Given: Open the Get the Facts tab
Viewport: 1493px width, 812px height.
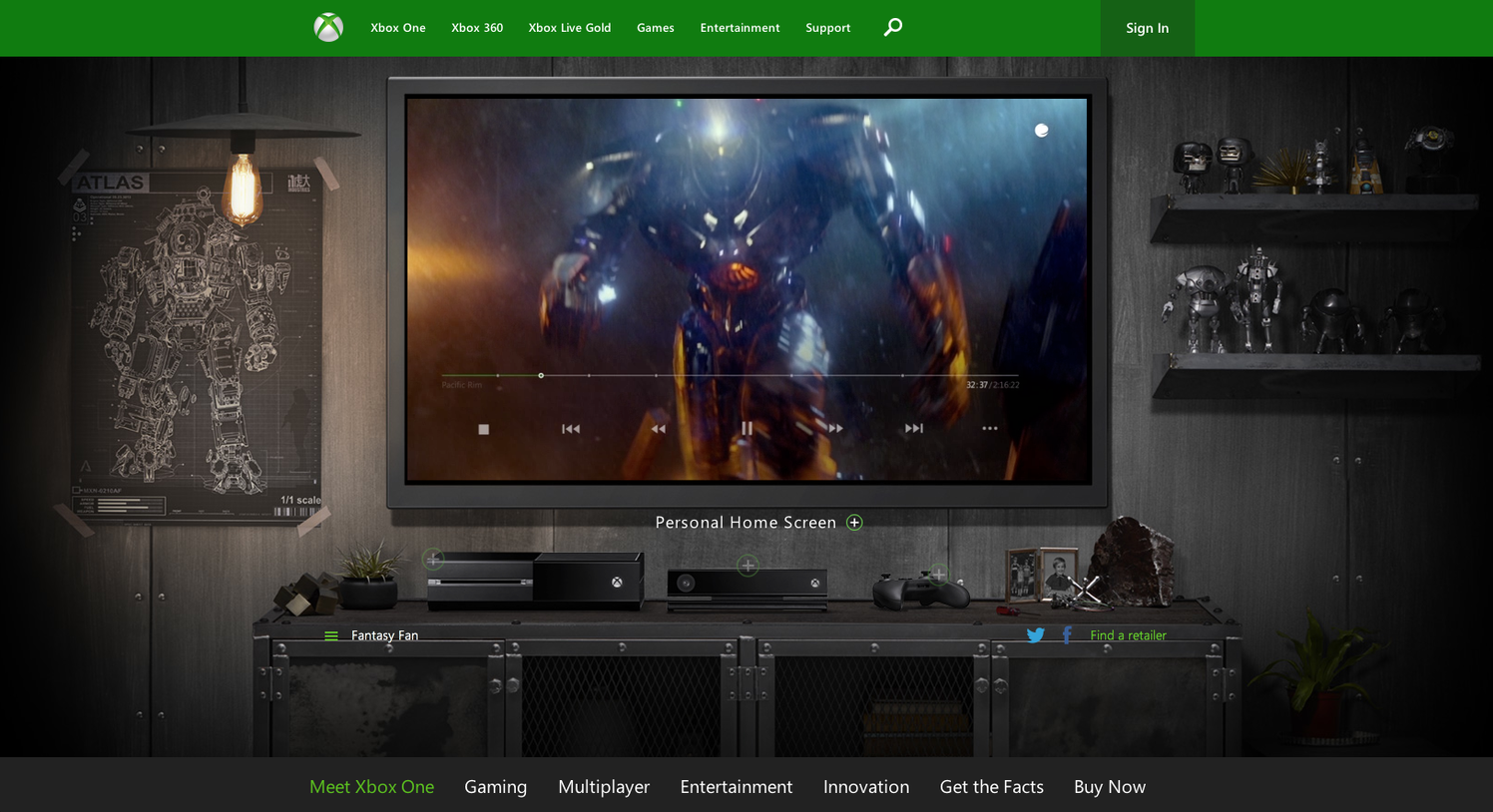Looking at the screenshot, I should pyautogui.click(x=992, y=786).
